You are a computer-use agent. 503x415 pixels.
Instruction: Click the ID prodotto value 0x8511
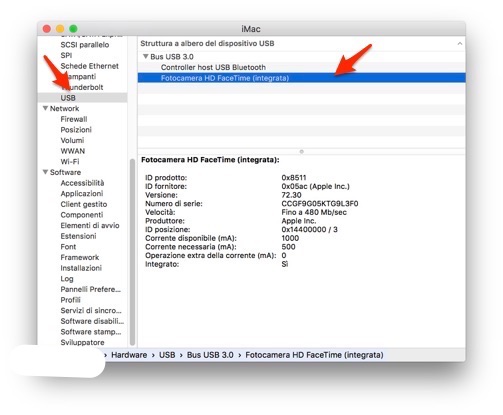(294, 178)
